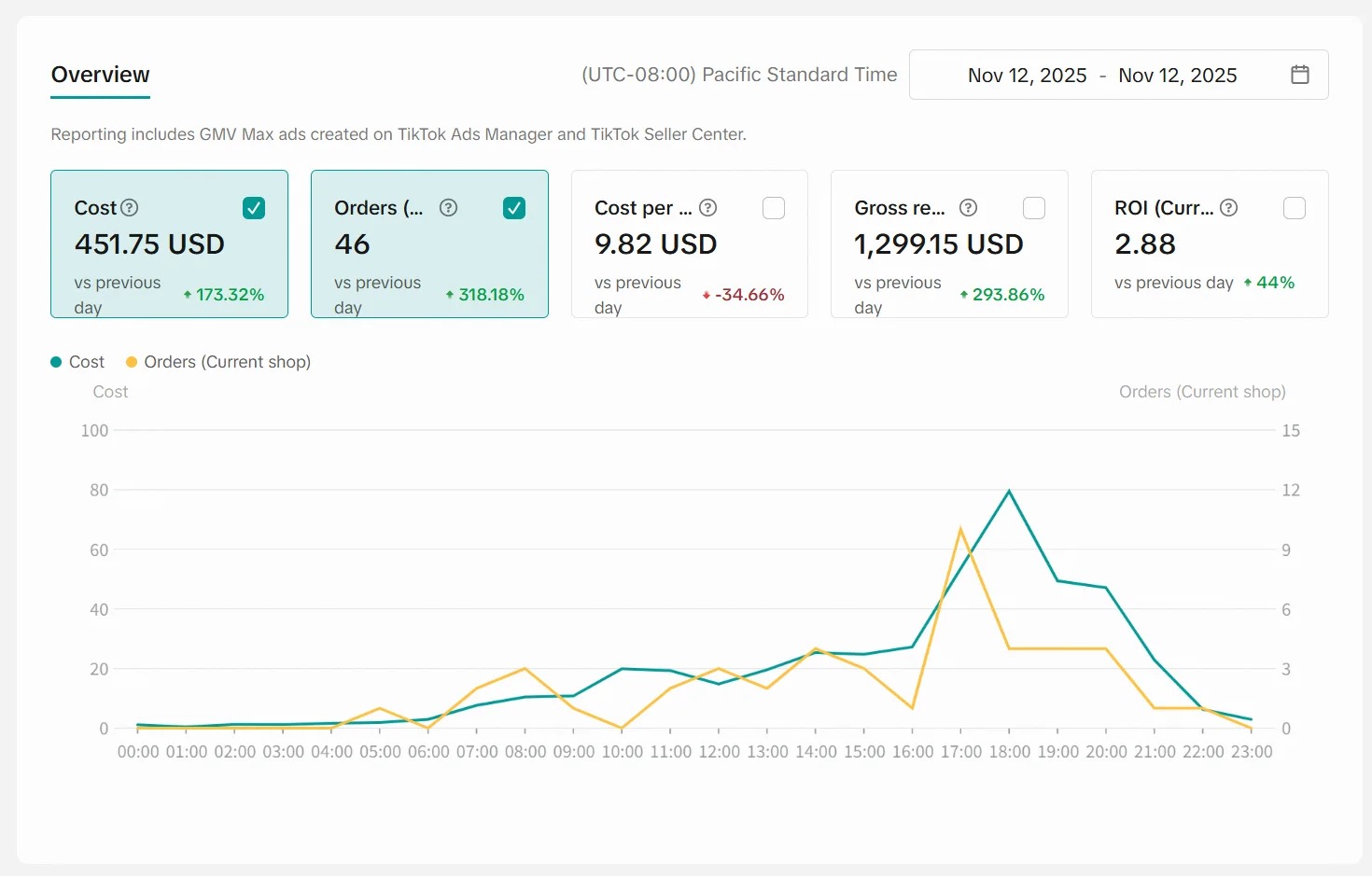This screenshot has height=876, width=1372.
Task: Enable the ROI metric checkbox
Action: 1294,208
